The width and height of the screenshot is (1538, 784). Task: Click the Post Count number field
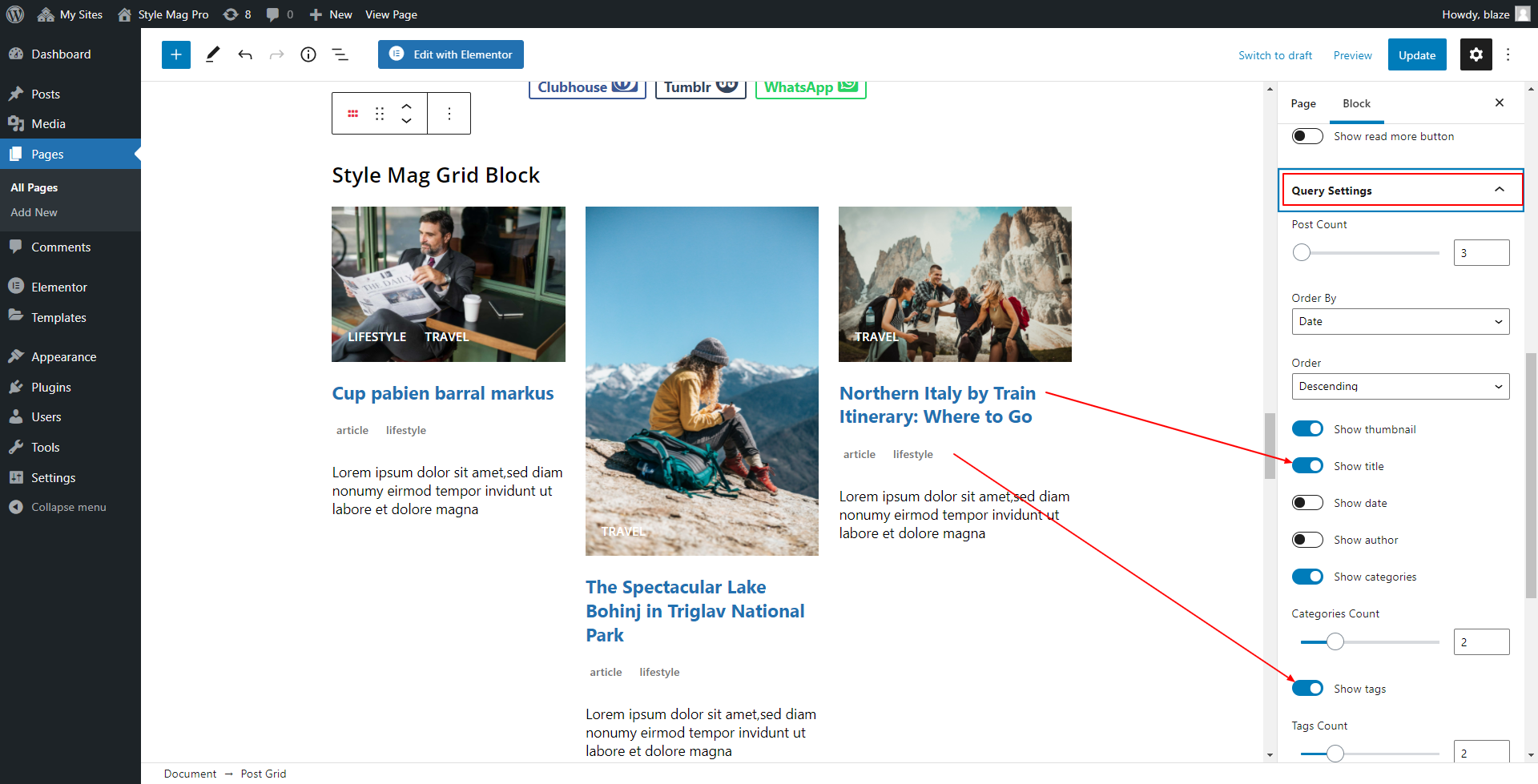[1480, 253]
